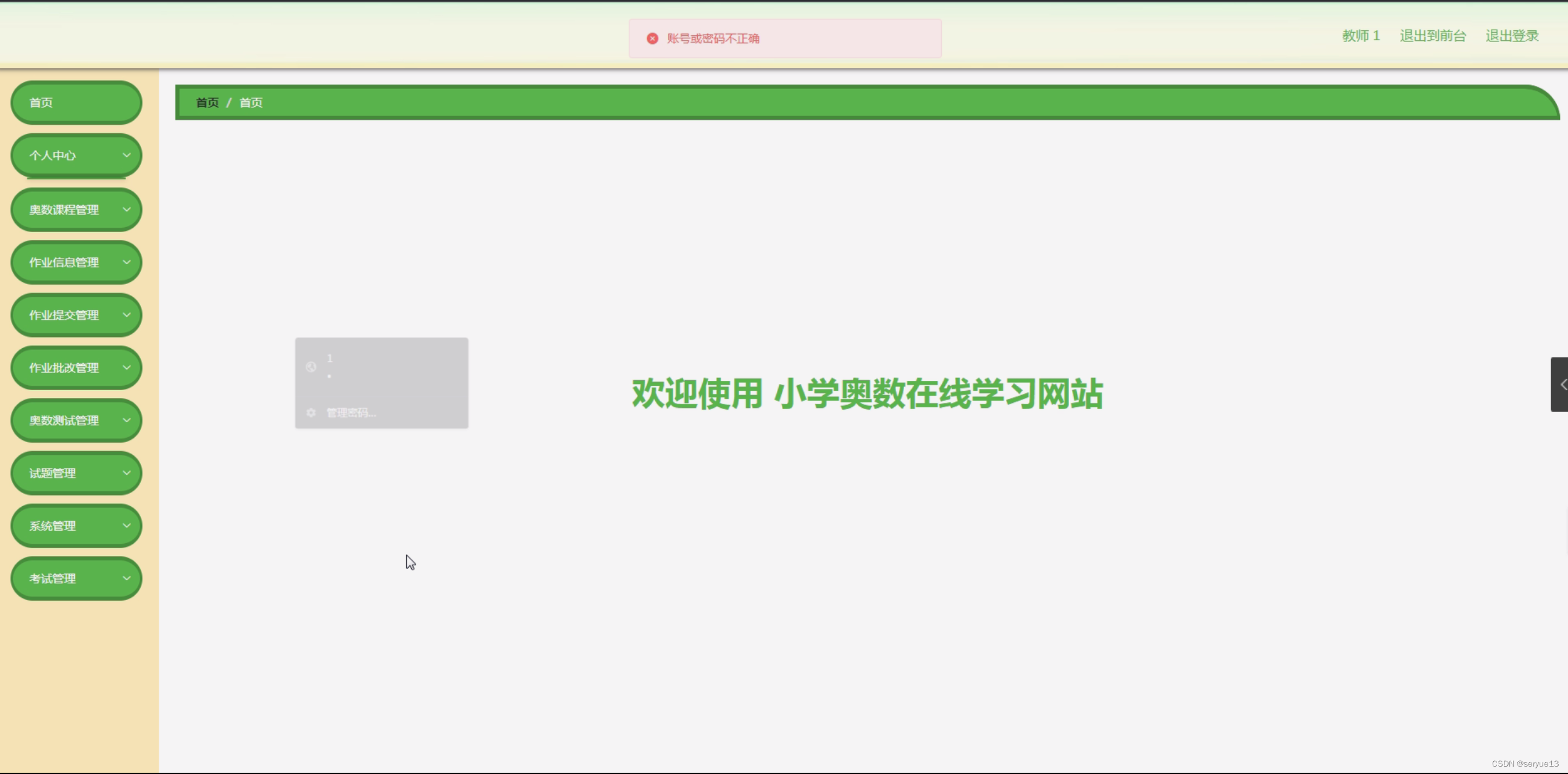This screenshot has width=1568, height=774.
Task: Open the 考试管理 sidebar menu
Action: (53, 579)
